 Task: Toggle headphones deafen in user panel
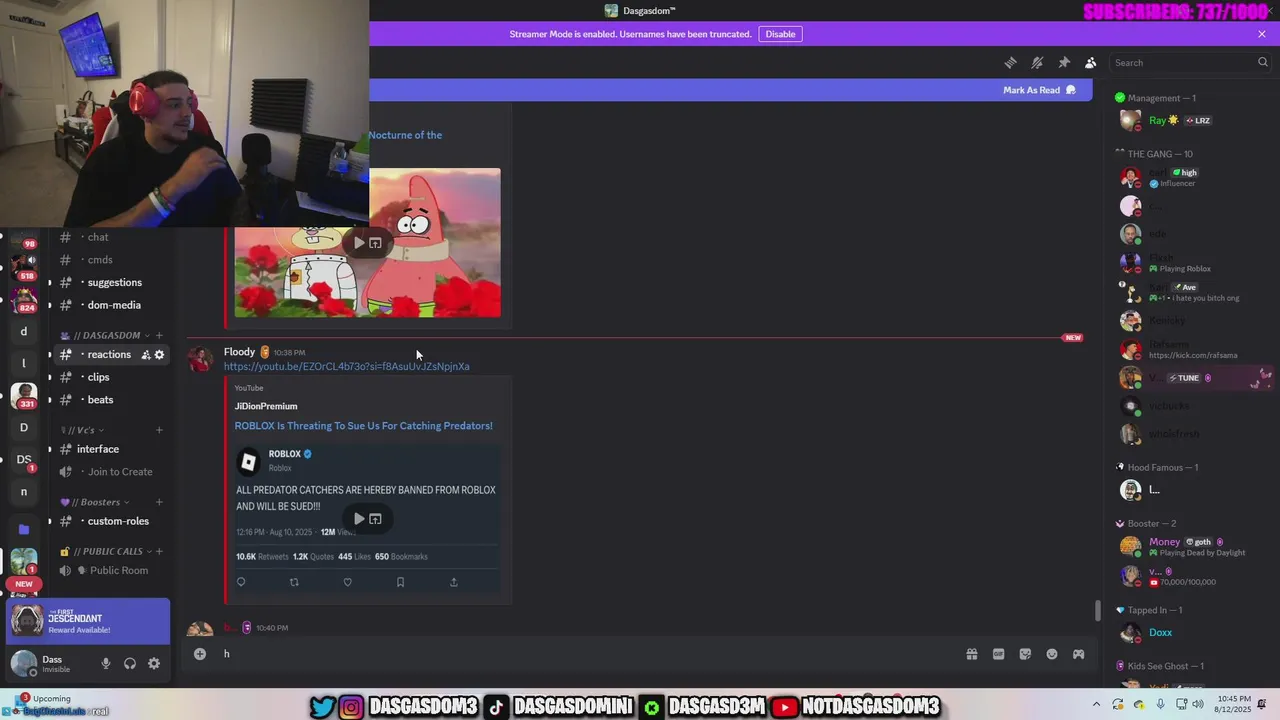pos(130,663)
